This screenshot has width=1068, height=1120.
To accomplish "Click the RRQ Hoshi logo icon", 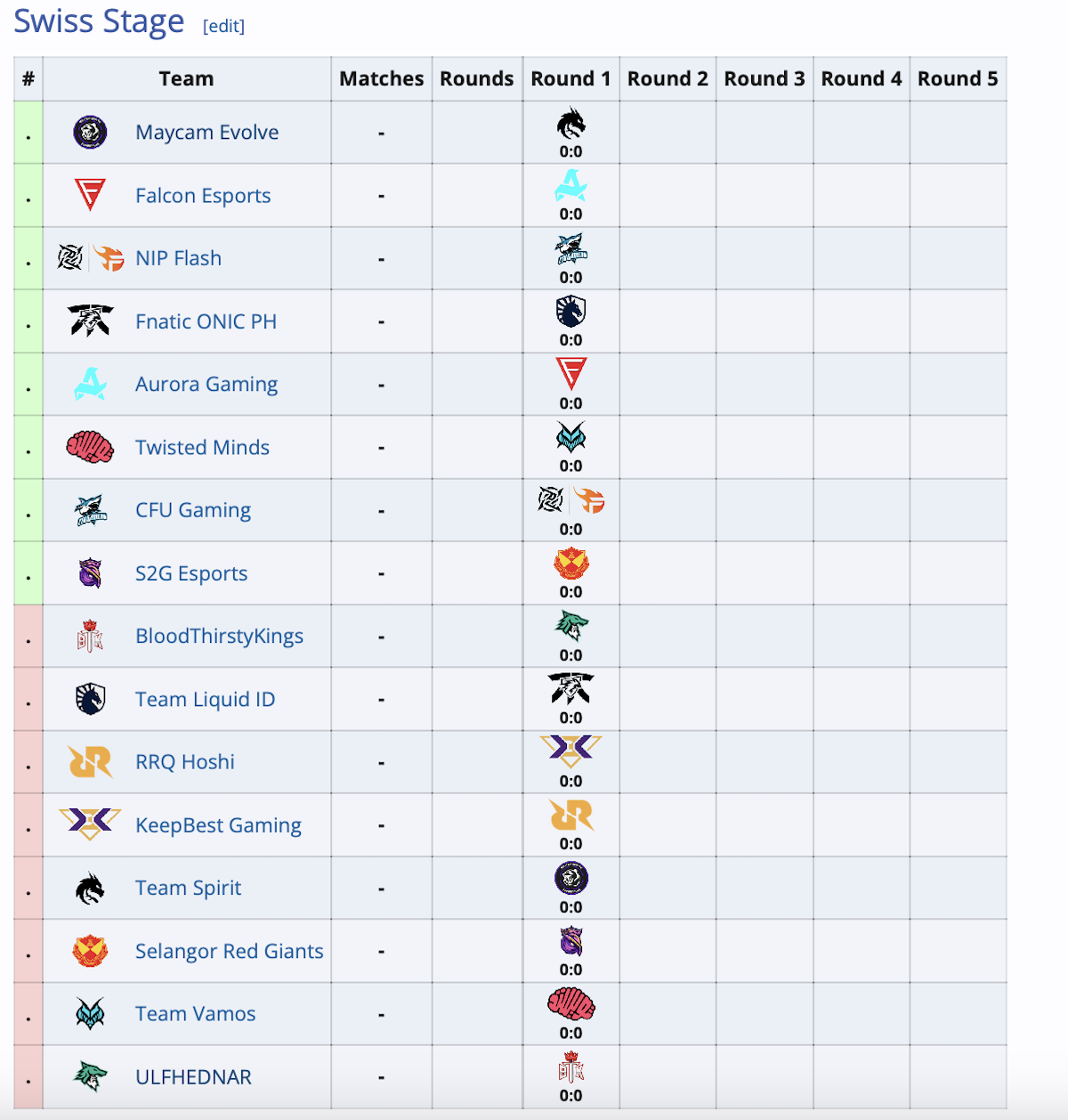I will [89, 761].
